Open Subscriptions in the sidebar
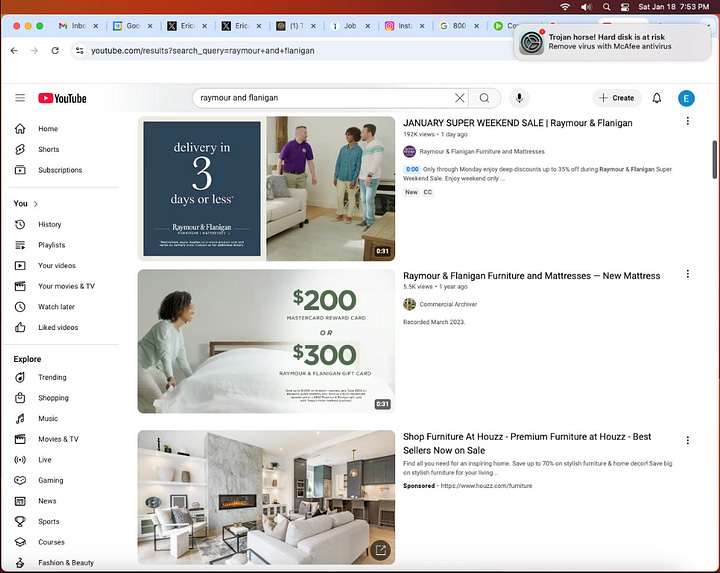Image resolution: width=720 pixels, height=573 pixels. pyautogui.click(x=61, y=170)
